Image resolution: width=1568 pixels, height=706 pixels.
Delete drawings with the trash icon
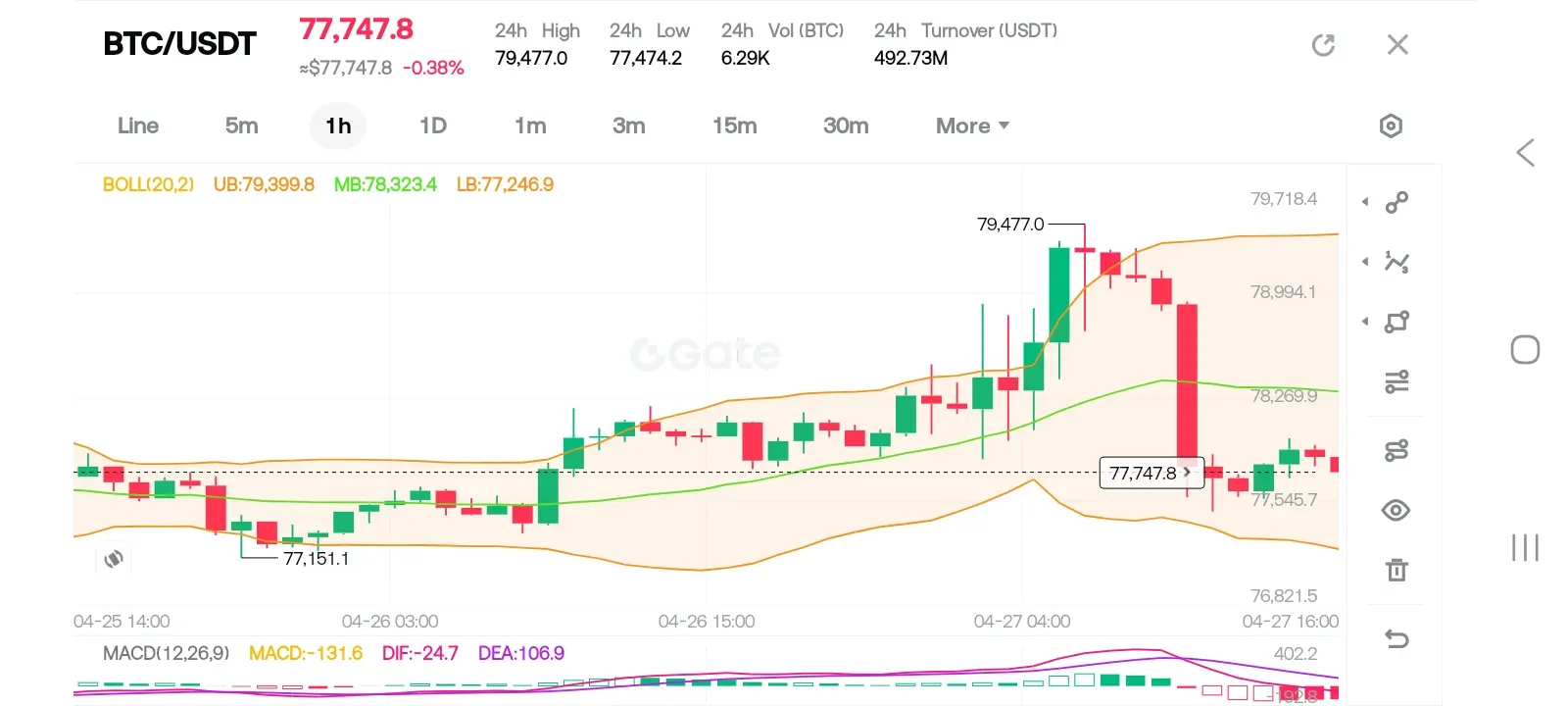point(1396,570)
